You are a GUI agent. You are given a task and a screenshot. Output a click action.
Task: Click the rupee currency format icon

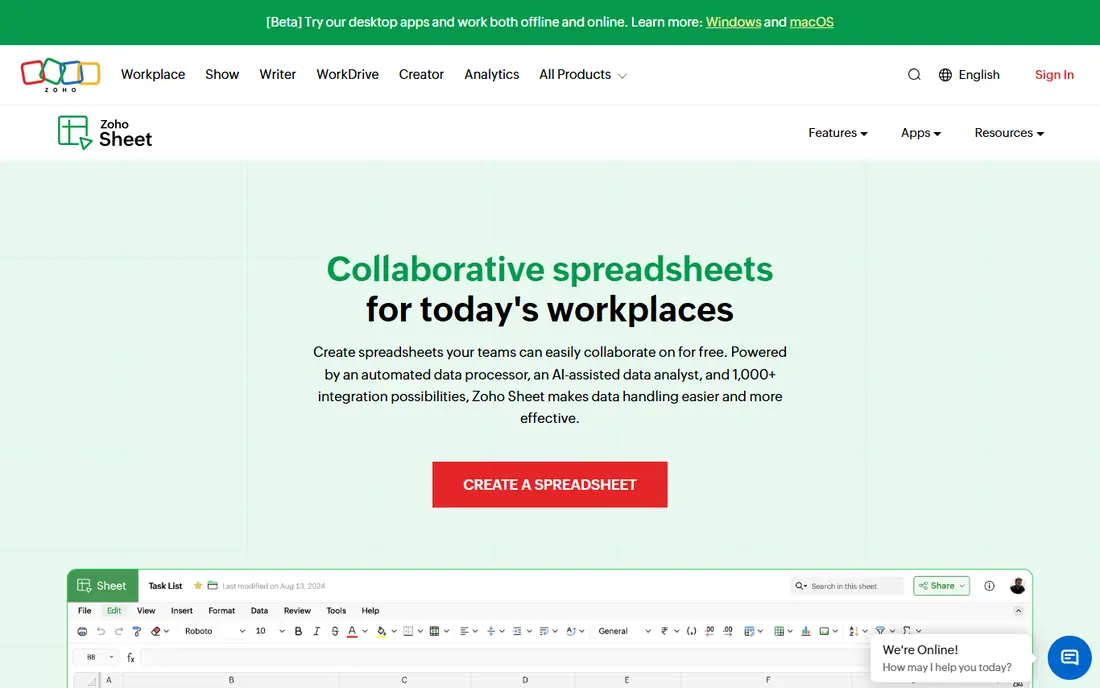[x=664, y=631]
